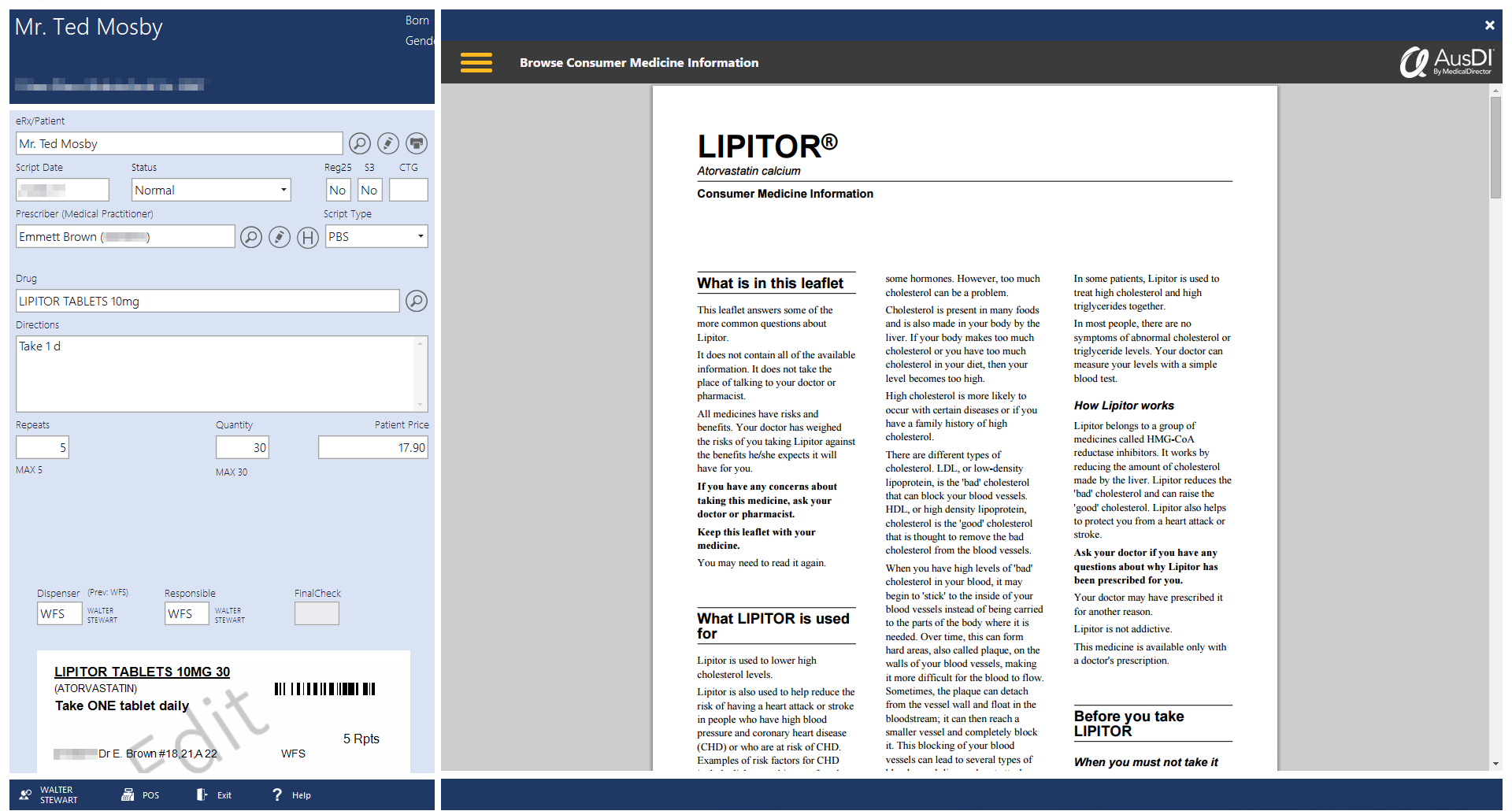
Task: Click the Drug field LIPITOR TABLETS 10mg
Action: pyautogui.click(x=208, y=301)
